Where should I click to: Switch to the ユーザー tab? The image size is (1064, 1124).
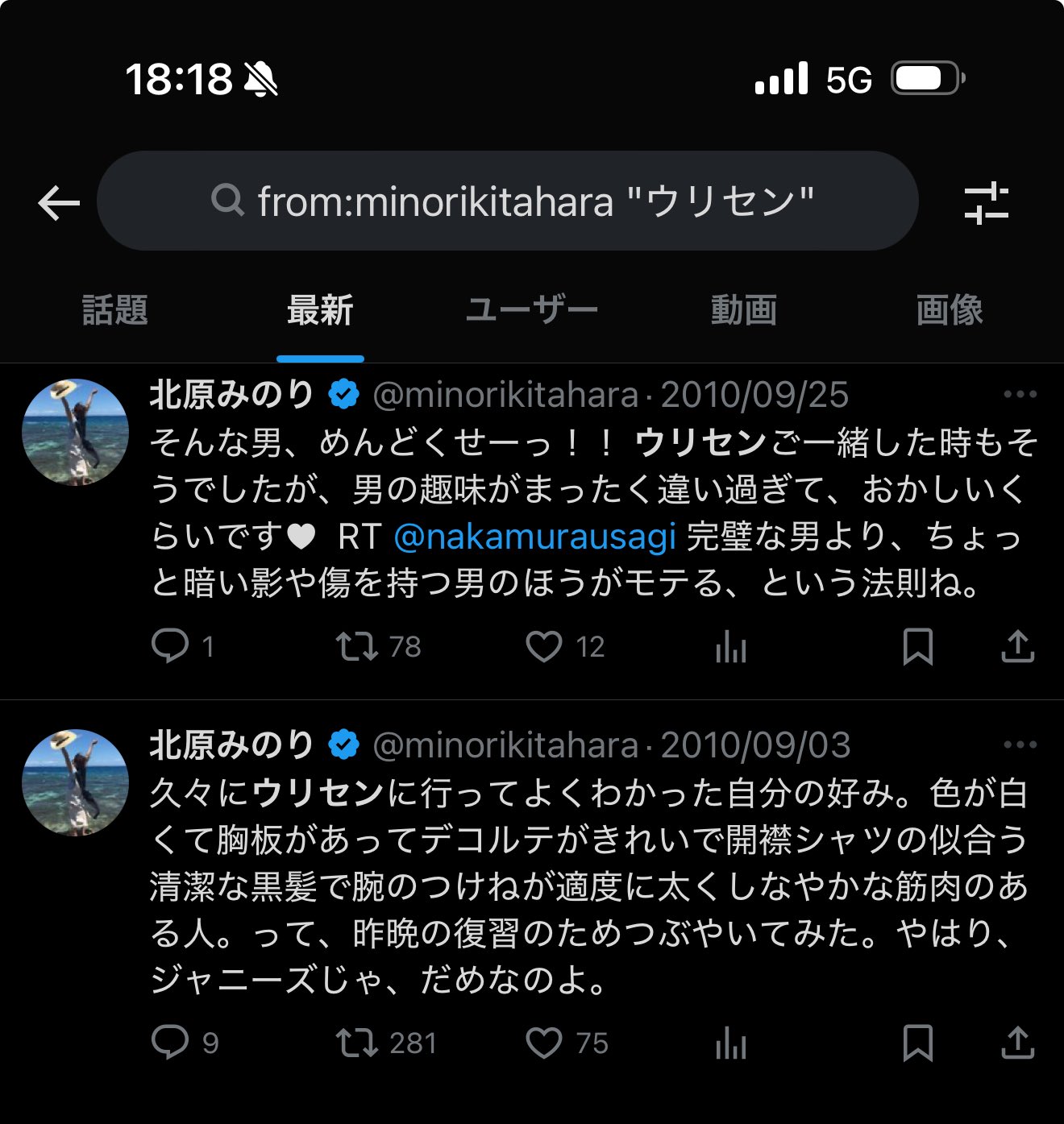[x=532, y=310]
